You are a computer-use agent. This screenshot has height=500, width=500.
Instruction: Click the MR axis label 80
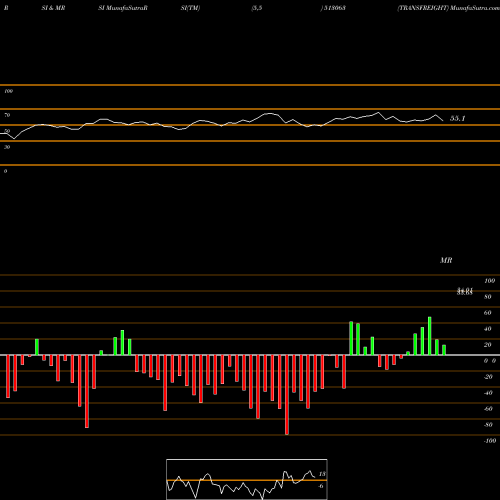pyautogui.click(x=488, y=297)
